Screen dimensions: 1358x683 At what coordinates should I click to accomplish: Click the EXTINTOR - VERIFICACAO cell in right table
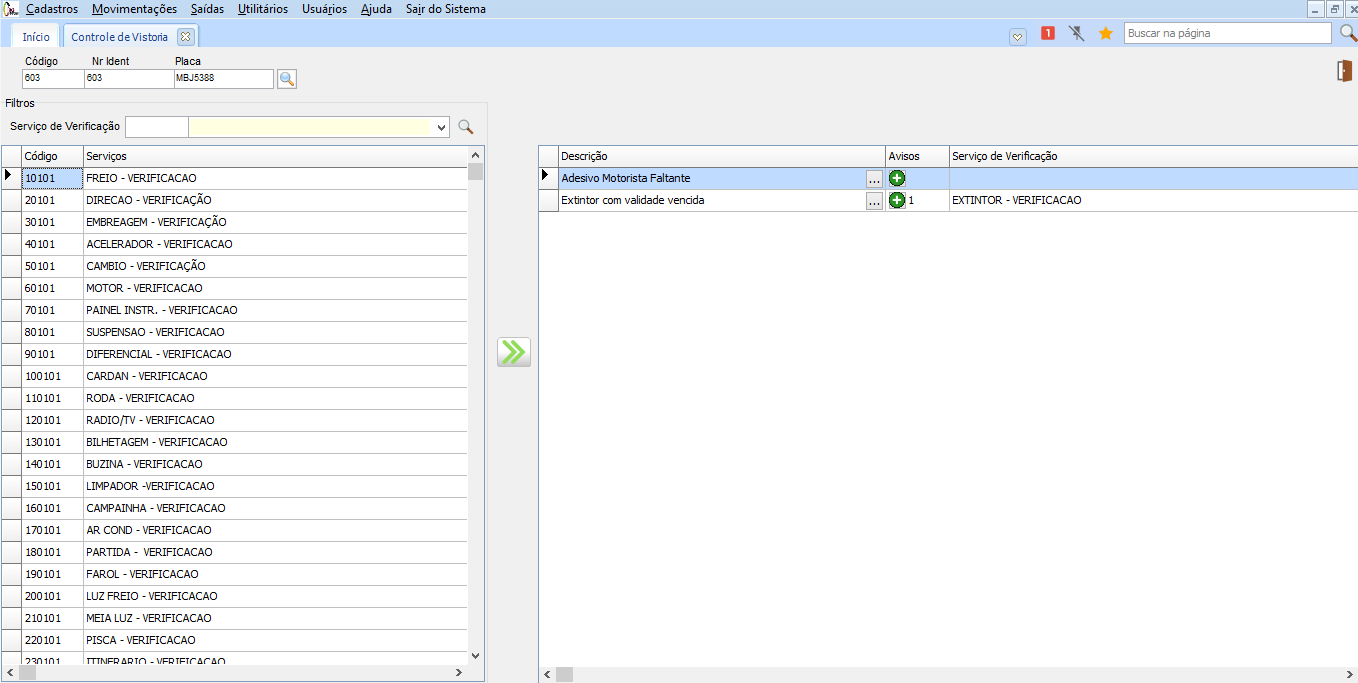1153,200
